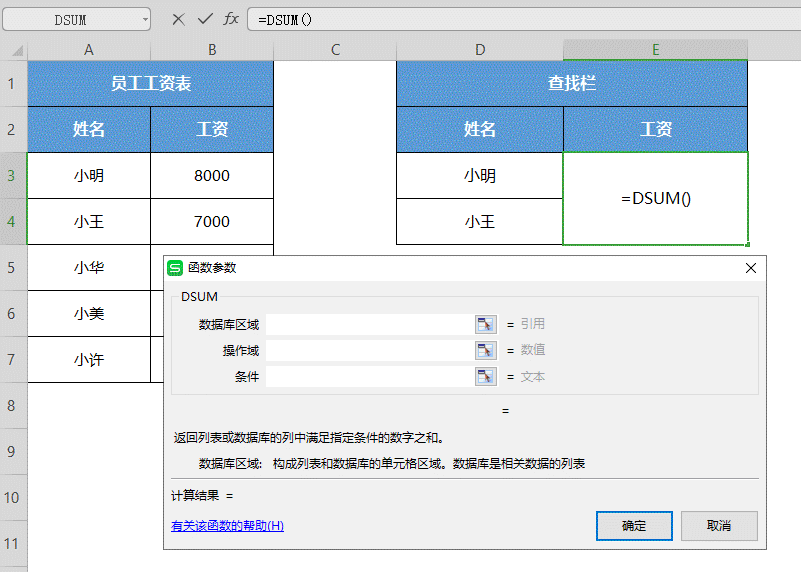
Task: Click cell with value 7000
Action: tap(212, 221)
